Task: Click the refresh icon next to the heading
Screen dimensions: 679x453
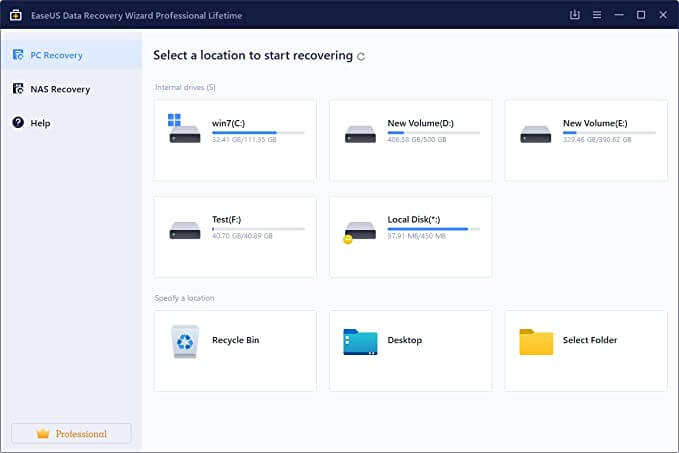Action: tap(361, 56)
